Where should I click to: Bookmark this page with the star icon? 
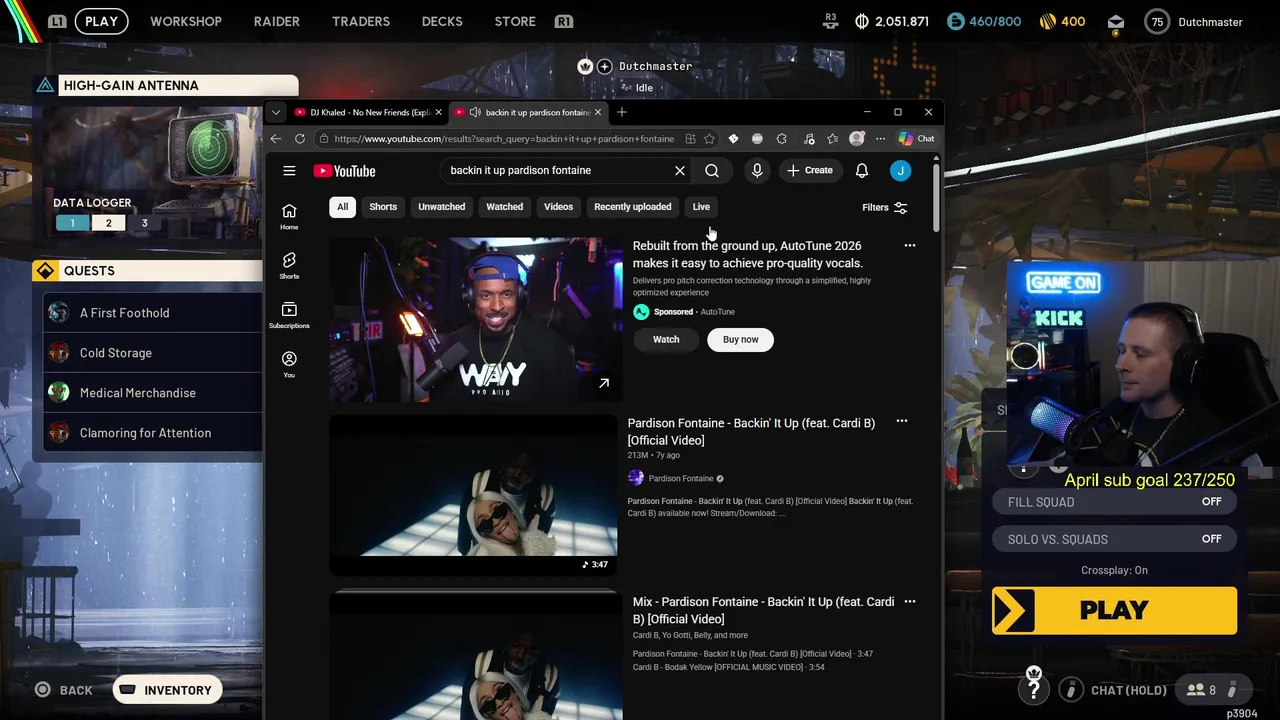[x=709, y=139]
